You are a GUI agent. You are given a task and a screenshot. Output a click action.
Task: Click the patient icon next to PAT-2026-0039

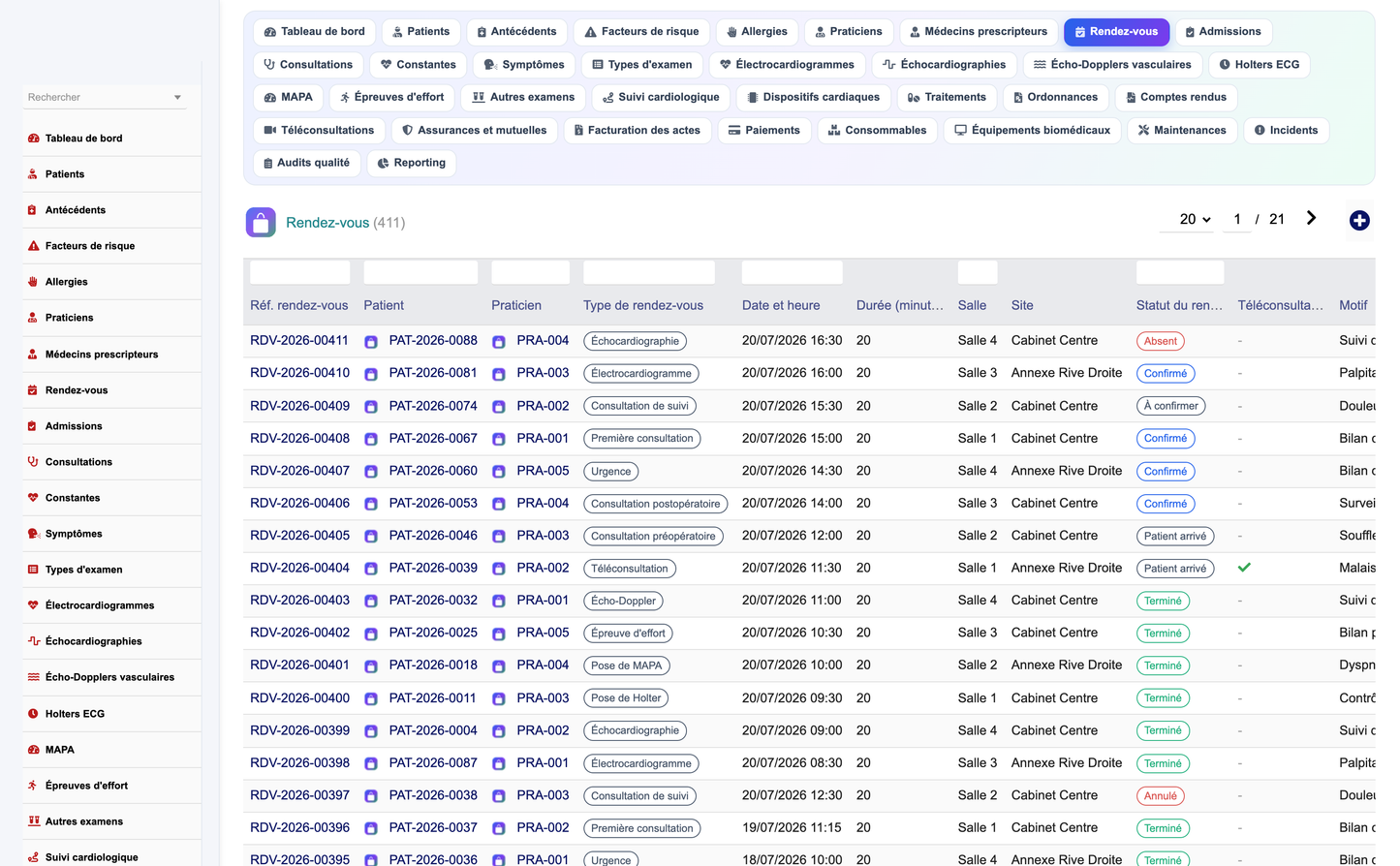pyautogui.click(x=371, y=569)
